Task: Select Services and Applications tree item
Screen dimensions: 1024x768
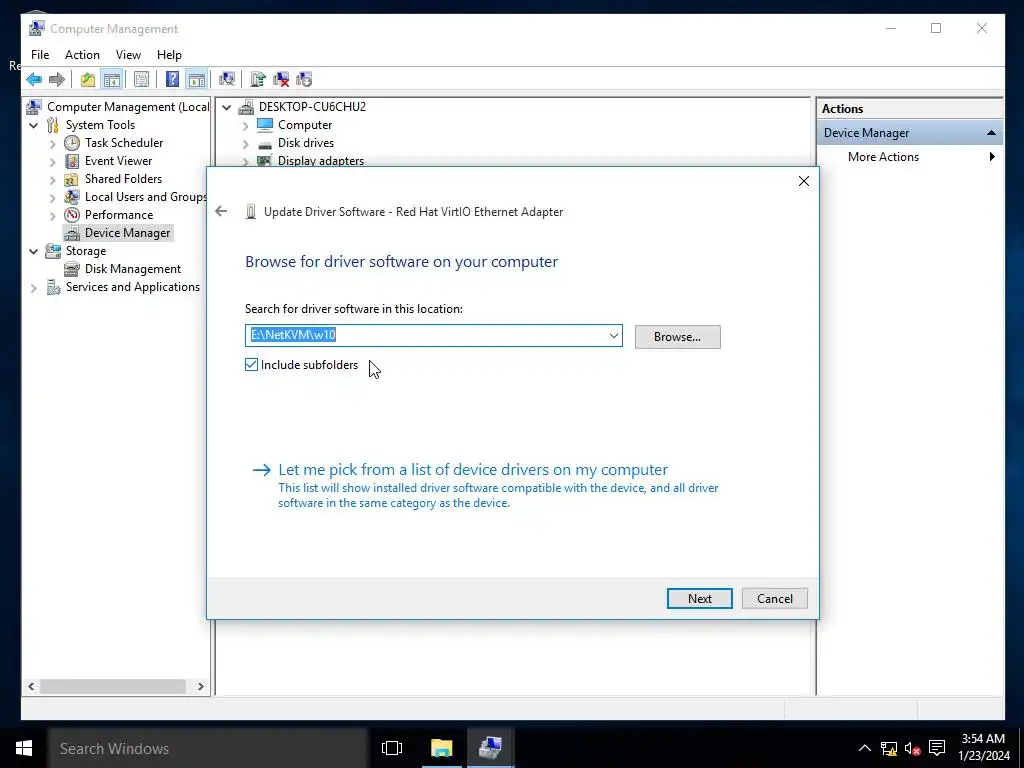Action: (x=133, y=287)
